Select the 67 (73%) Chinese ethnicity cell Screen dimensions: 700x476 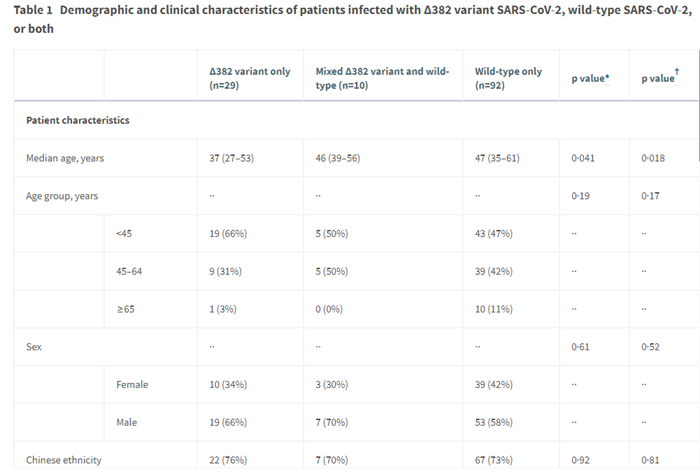(494, 460)
